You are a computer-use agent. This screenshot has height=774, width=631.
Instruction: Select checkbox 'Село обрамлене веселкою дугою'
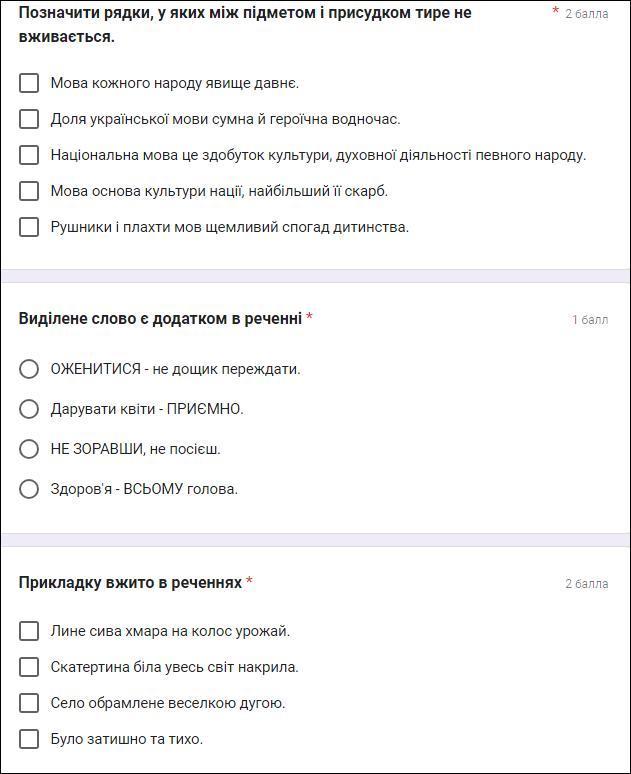pyautogui.click(x=29, y=703)
